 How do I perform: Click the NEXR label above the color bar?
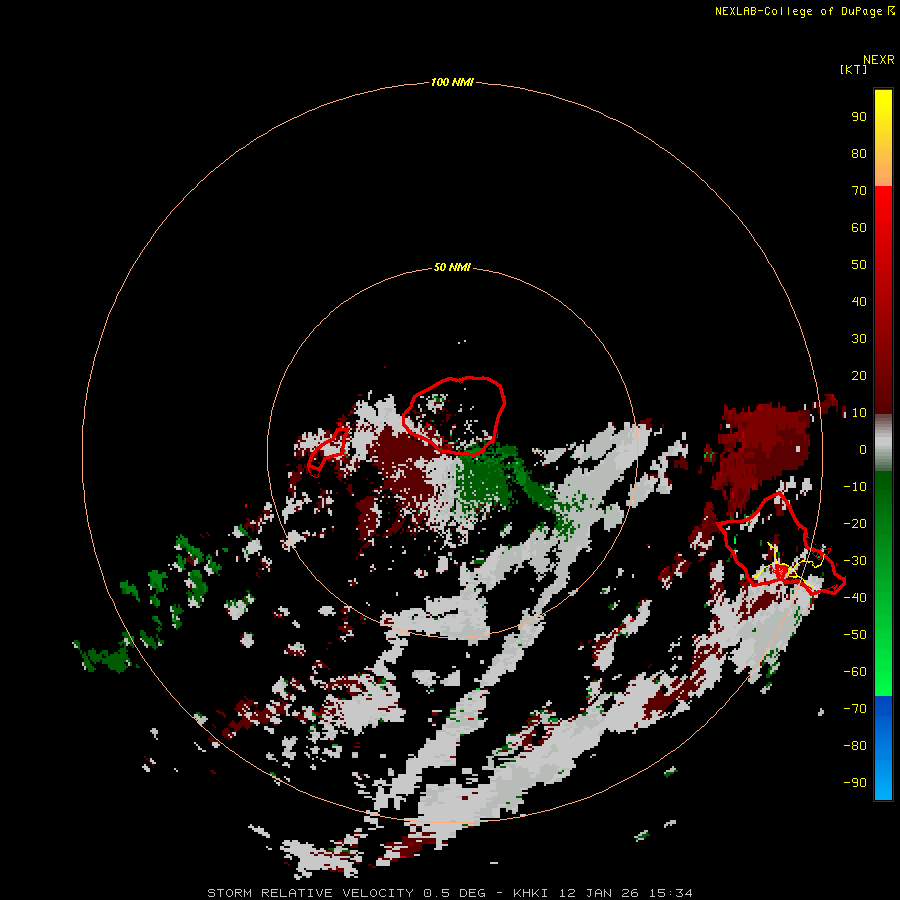[x=879, y=60]
